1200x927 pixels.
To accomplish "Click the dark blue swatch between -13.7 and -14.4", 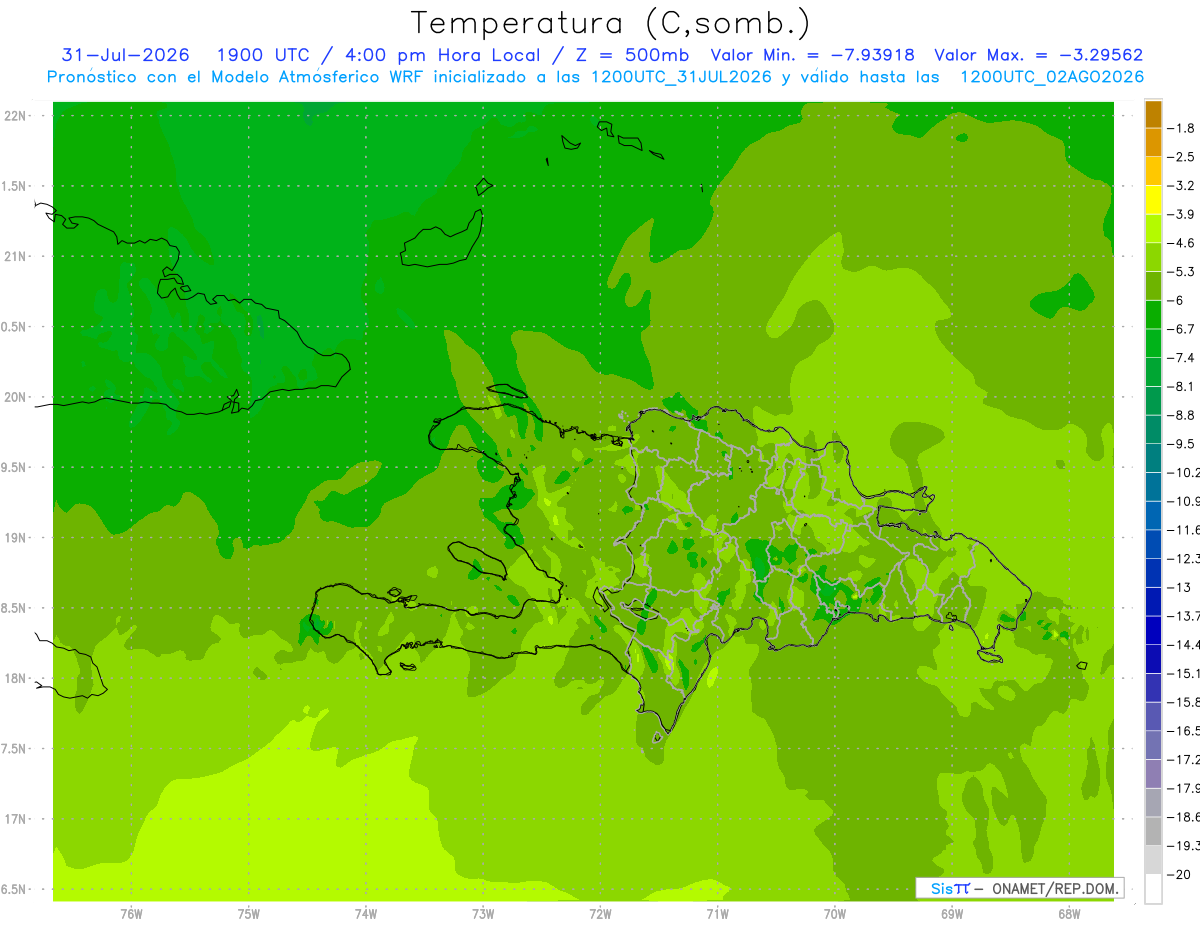I will click(1153, 630).
